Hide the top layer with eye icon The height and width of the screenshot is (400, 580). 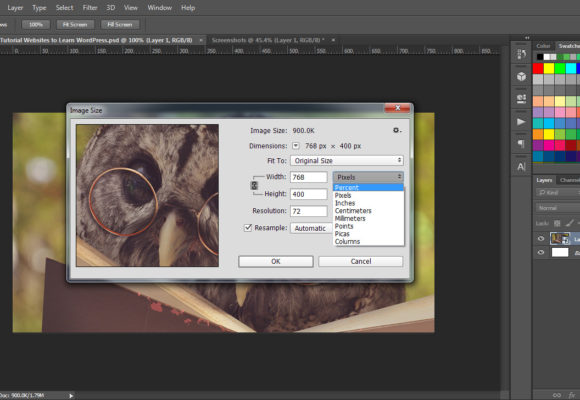541,239
